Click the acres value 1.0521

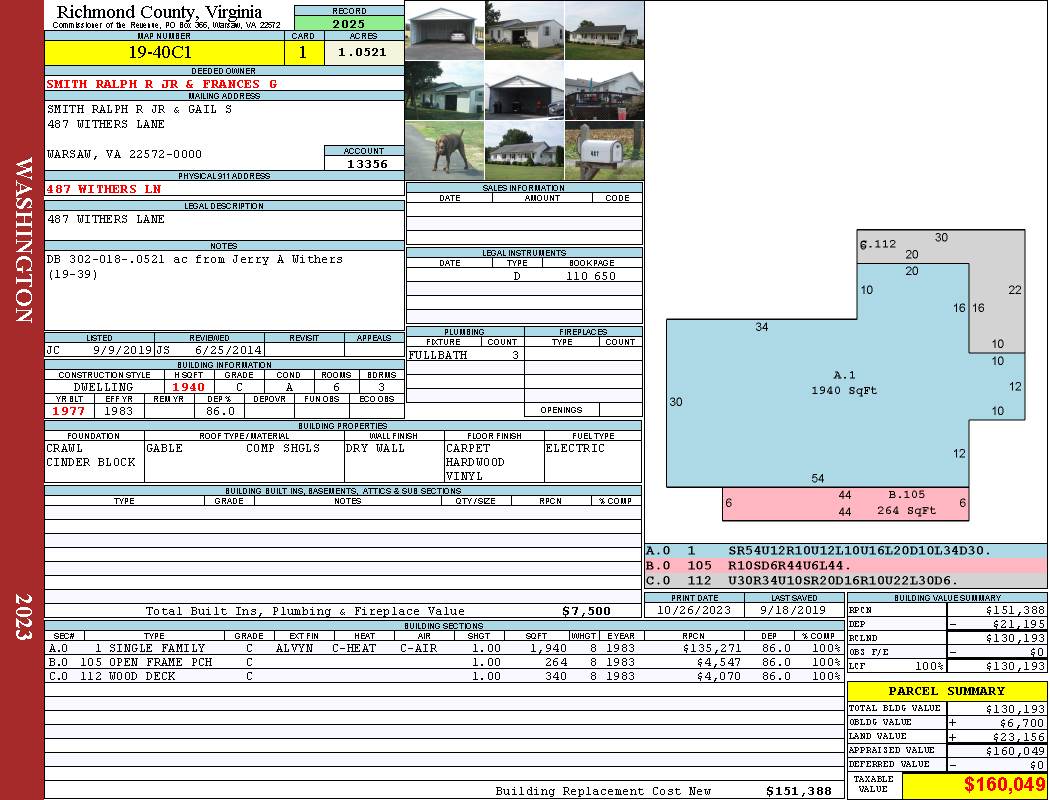pyautogui.click(x=364, y=53)
